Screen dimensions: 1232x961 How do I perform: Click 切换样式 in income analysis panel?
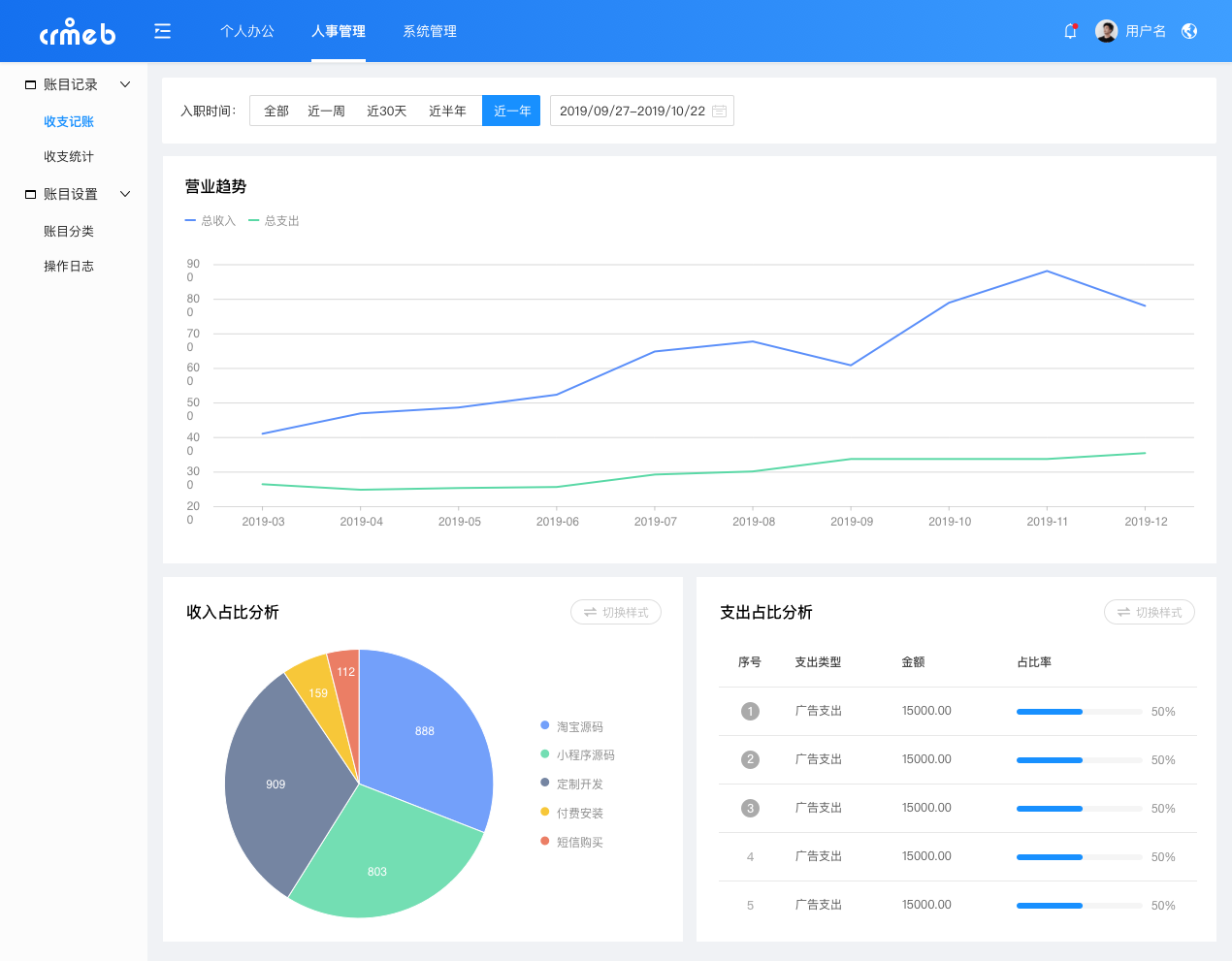[616, 613]
